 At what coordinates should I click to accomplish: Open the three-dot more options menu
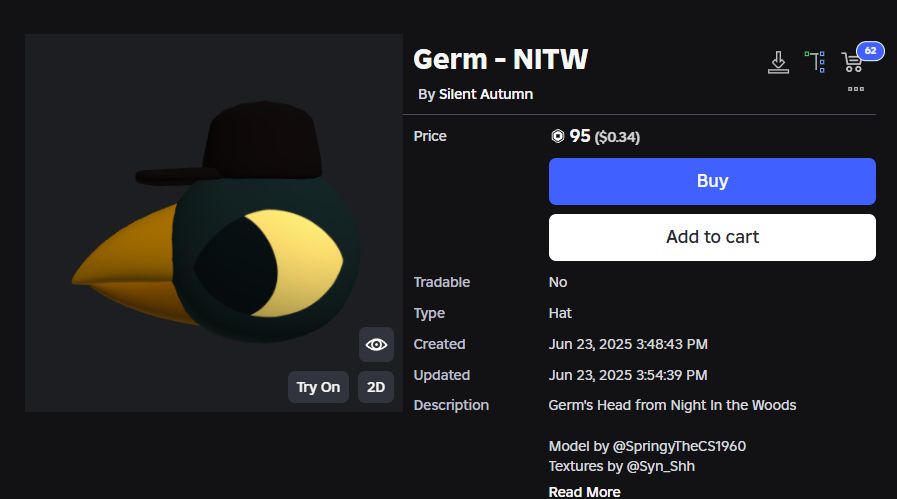pyautogui.click(x=856, y=89)
